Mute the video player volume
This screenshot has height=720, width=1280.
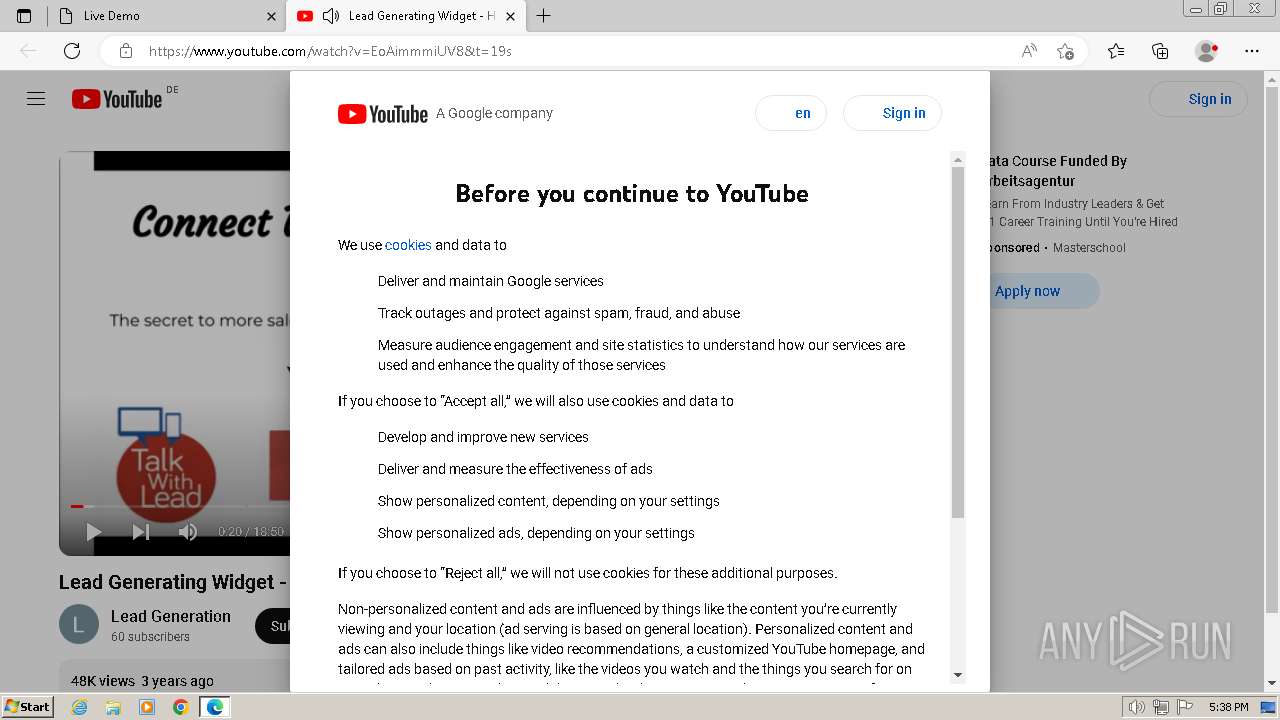click(x=187, y=532)
